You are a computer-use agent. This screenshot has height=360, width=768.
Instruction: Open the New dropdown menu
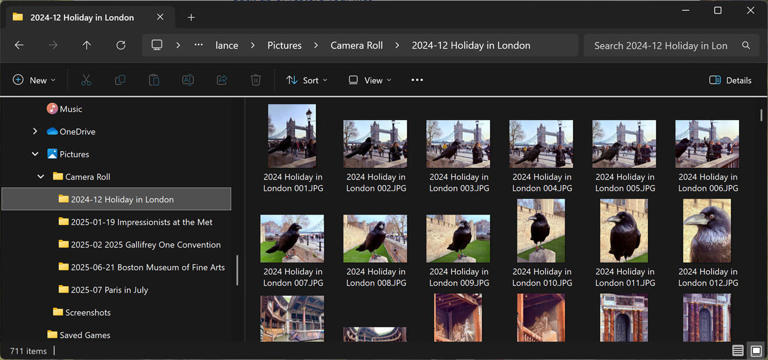click(34, 80)
